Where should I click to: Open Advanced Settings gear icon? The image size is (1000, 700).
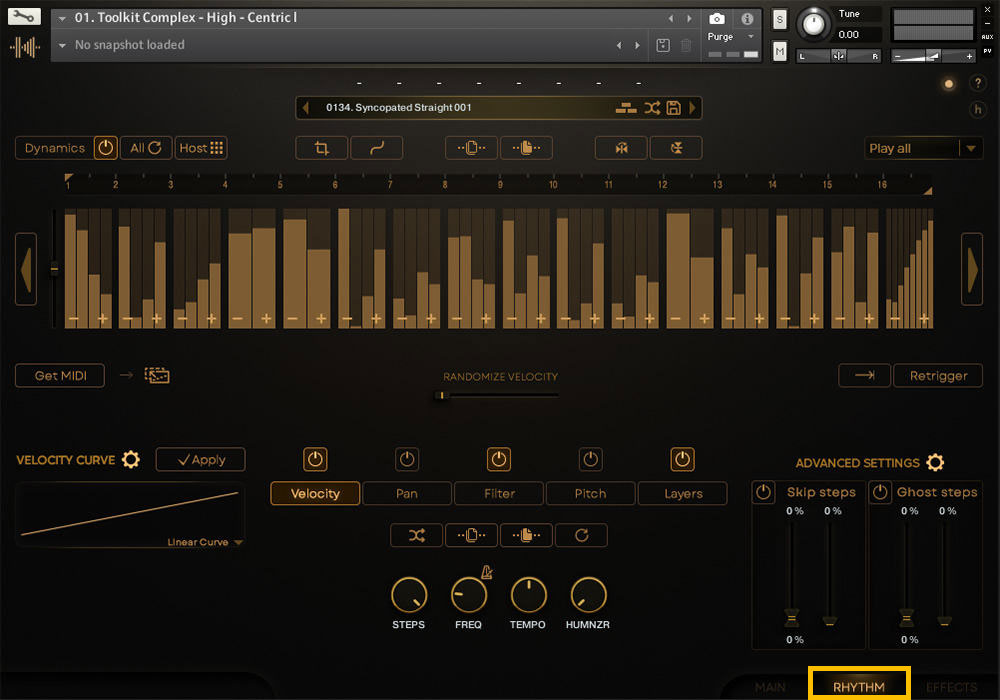[x=935, y=463]
